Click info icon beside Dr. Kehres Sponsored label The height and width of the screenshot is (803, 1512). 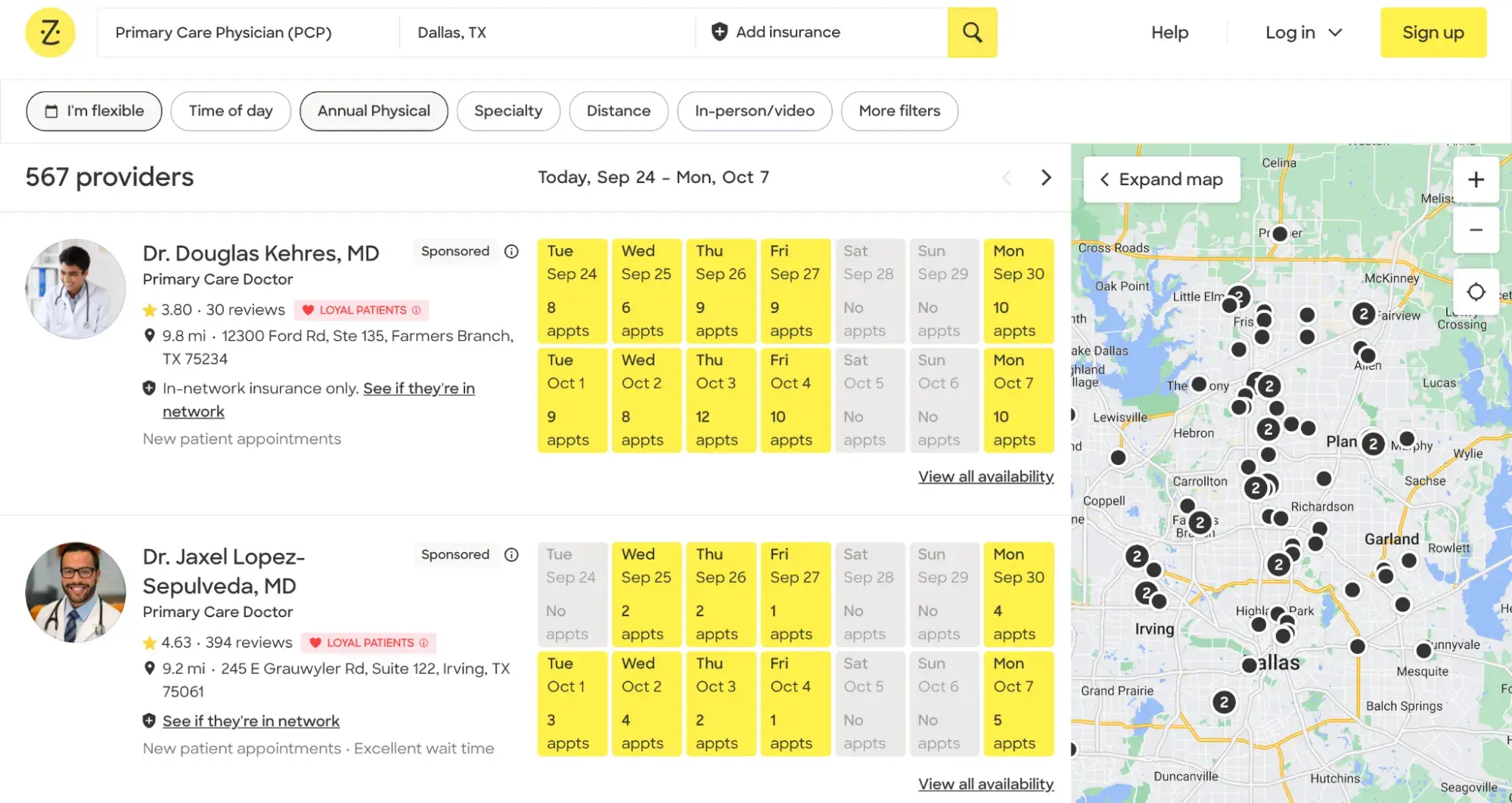point(511,252)
